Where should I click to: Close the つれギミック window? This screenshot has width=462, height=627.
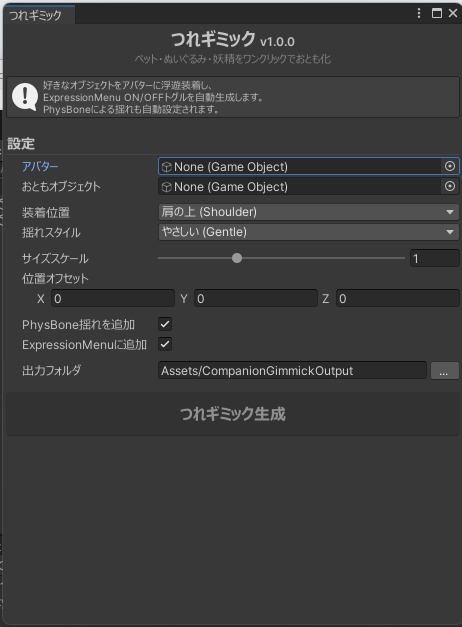pyautogui.click(x=453, y=13)
